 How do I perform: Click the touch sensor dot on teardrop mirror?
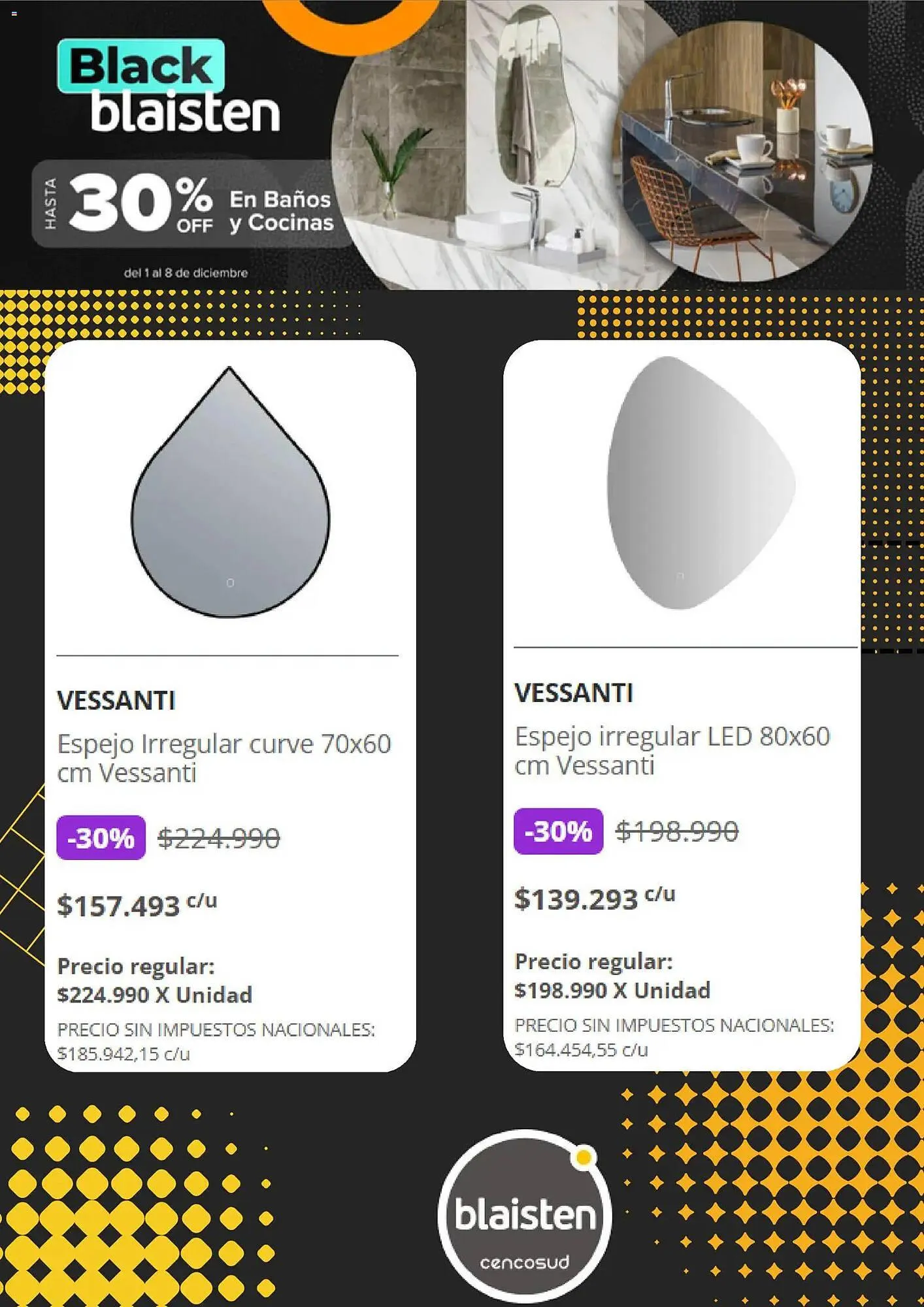click(x=230, y=582)
